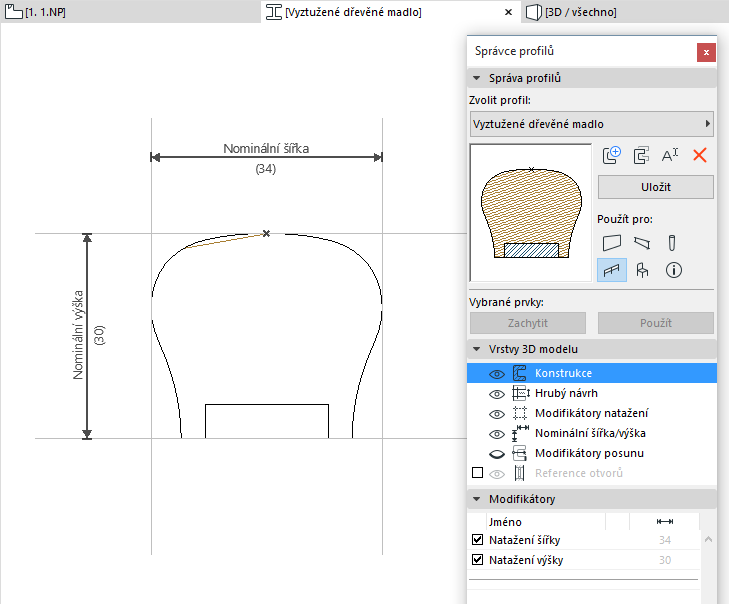This screenshot has height=604, width=729.
Task: Collapse the Vrstvy 3D modelu section
Action: coord(475,349)
